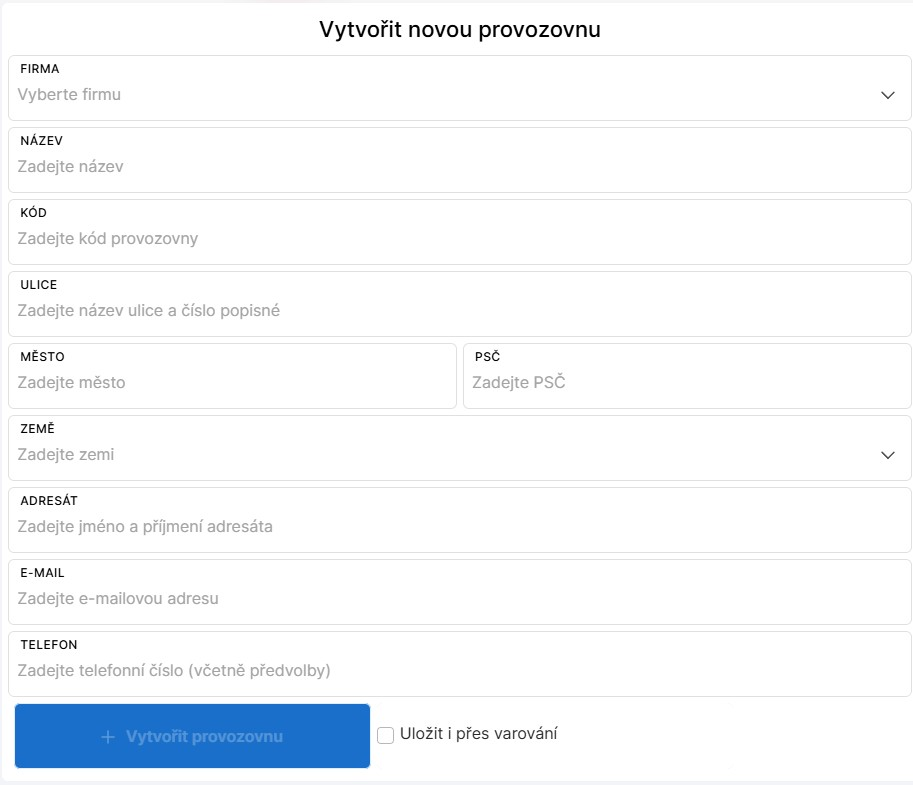The width and height of the screenshot is (913, 785).
Task: Expand the Firma dropdown chevron
Action: click(887, 95)
